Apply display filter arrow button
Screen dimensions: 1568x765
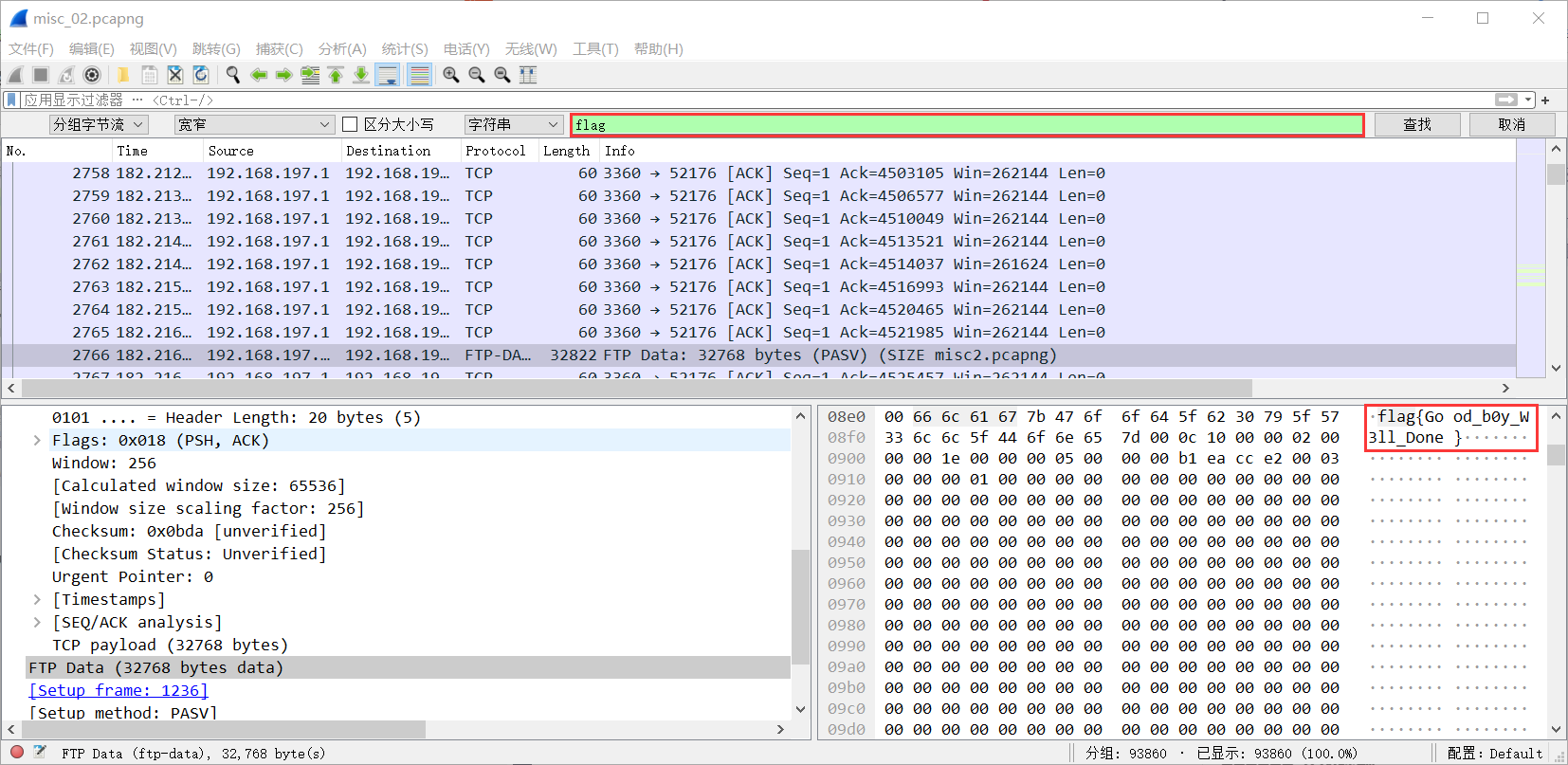tap(1506, 100)
